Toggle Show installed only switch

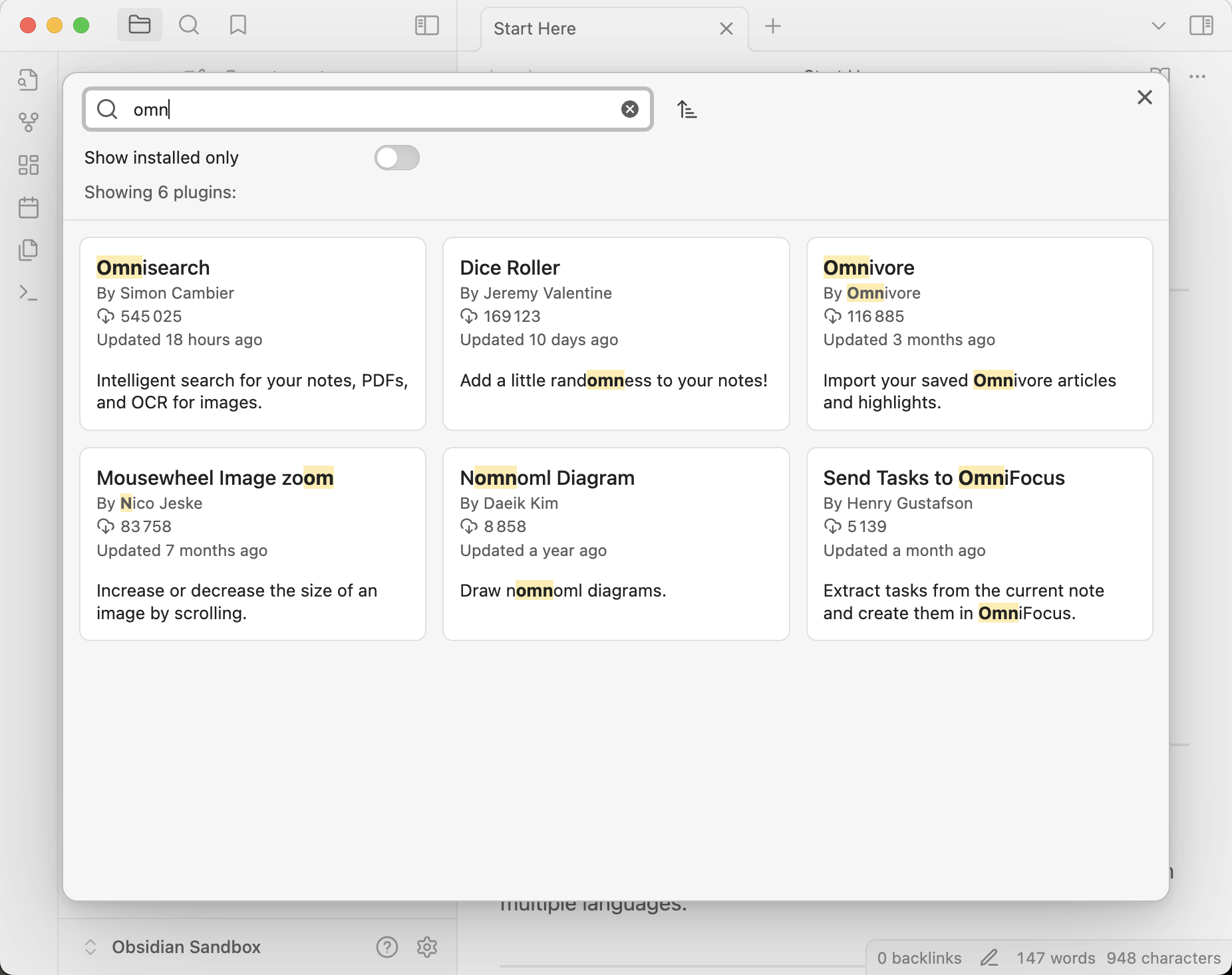396,158
